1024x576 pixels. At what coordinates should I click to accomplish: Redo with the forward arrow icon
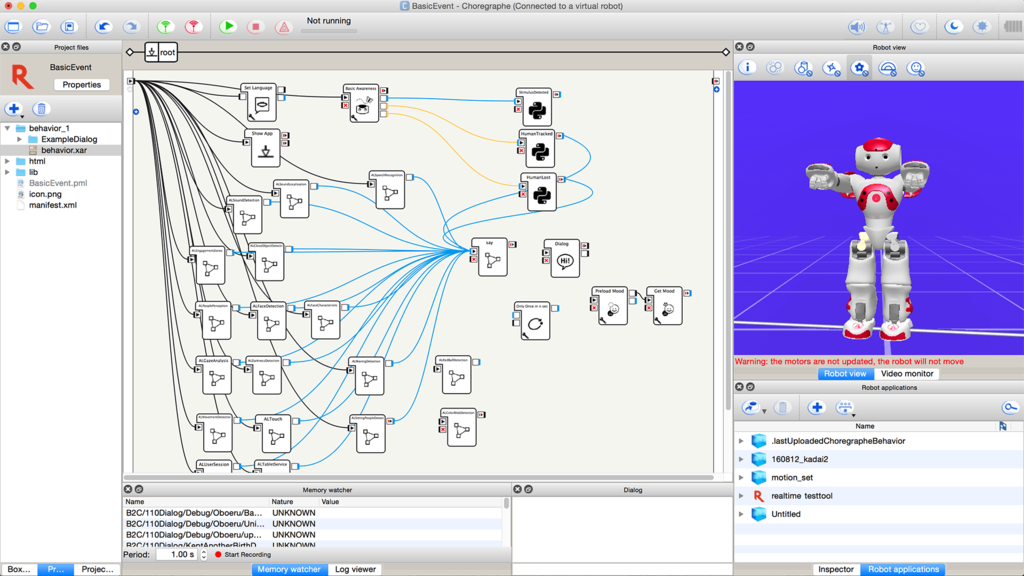pos(131,27)
